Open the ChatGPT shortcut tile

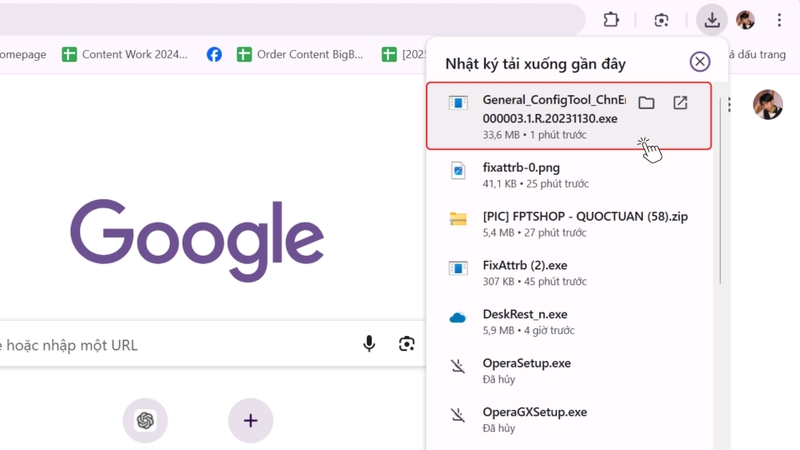coord(145,420)
